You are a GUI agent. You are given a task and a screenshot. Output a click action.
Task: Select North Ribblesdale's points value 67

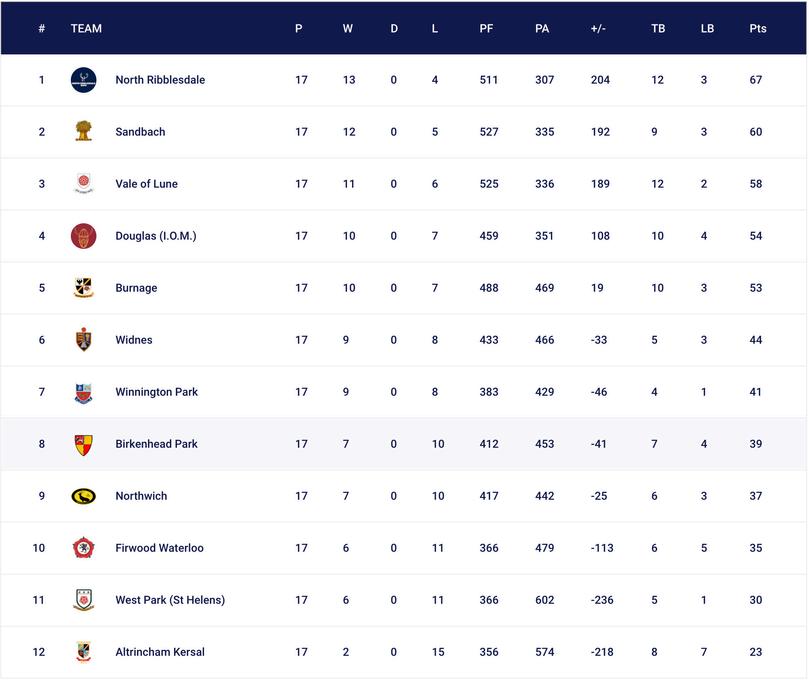756,80
